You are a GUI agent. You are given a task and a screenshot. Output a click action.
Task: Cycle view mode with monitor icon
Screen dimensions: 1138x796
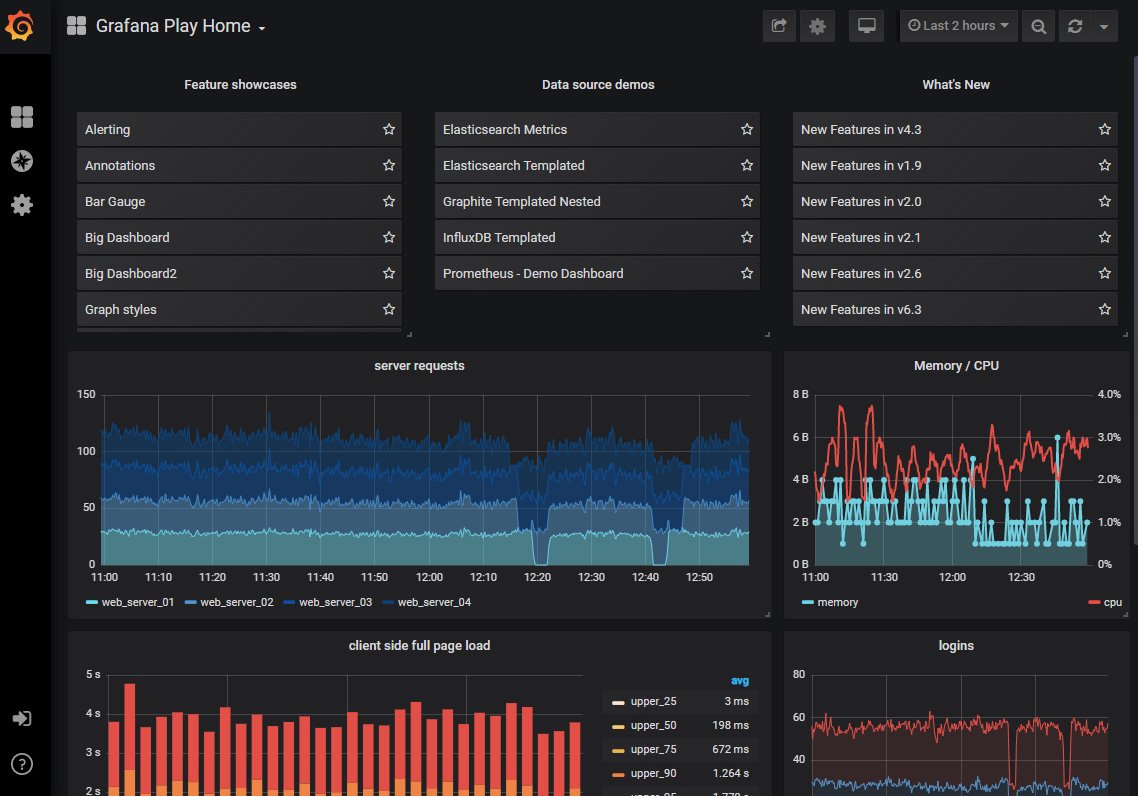(x=867, y=26)
